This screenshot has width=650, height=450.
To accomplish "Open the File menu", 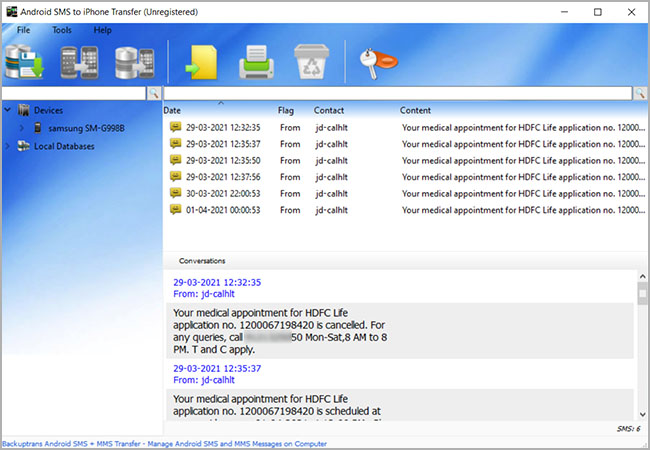I will (x=23, y=30).
